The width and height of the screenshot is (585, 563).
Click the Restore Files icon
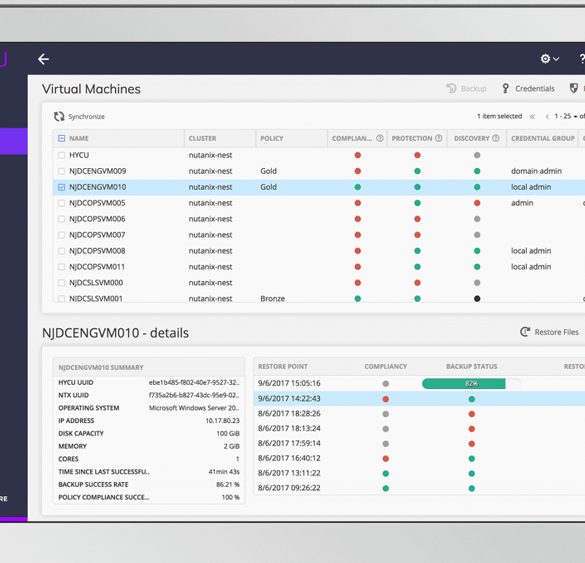point(525,332)
